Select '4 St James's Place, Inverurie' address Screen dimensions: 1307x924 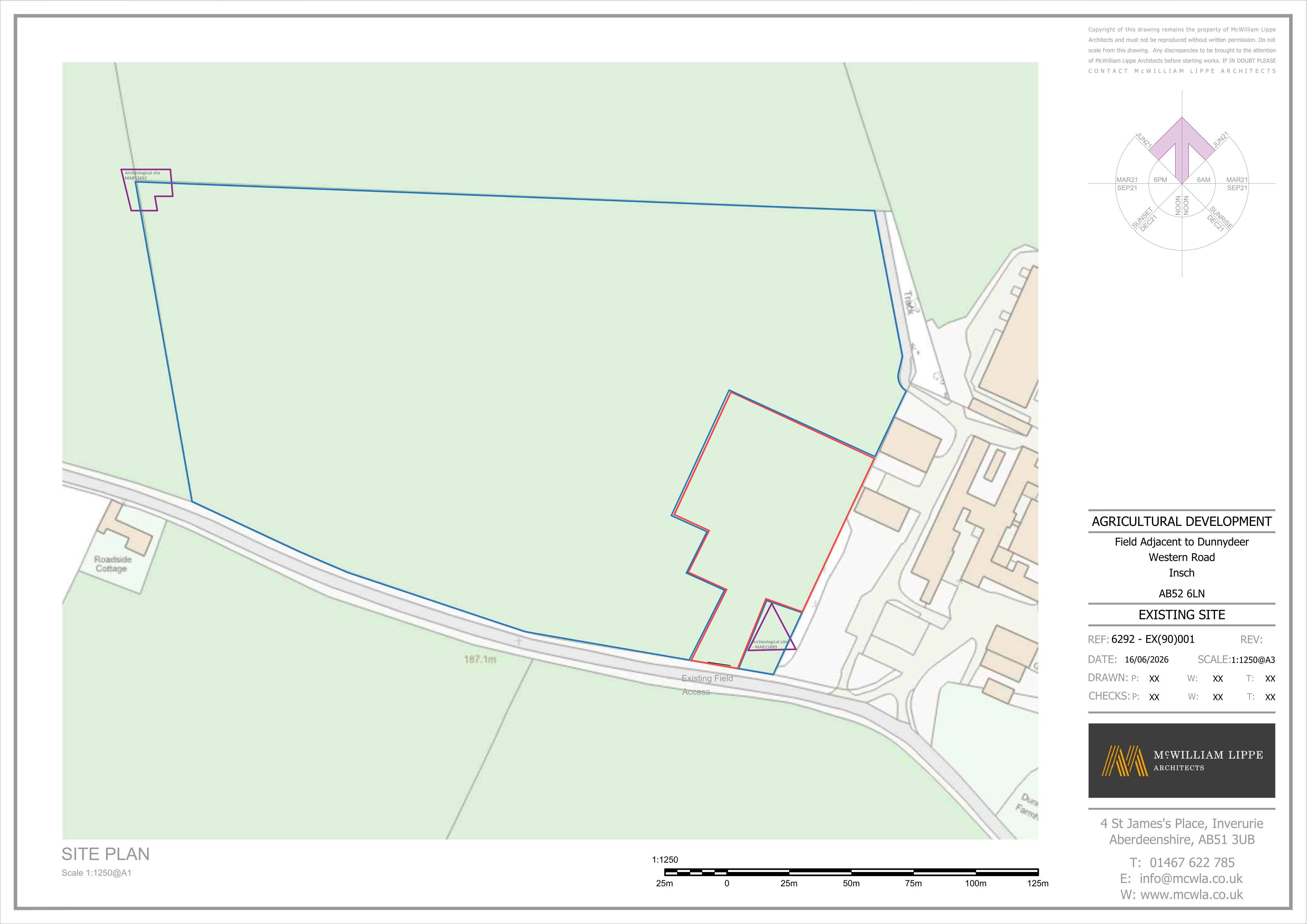click(x=1182, y=823)
